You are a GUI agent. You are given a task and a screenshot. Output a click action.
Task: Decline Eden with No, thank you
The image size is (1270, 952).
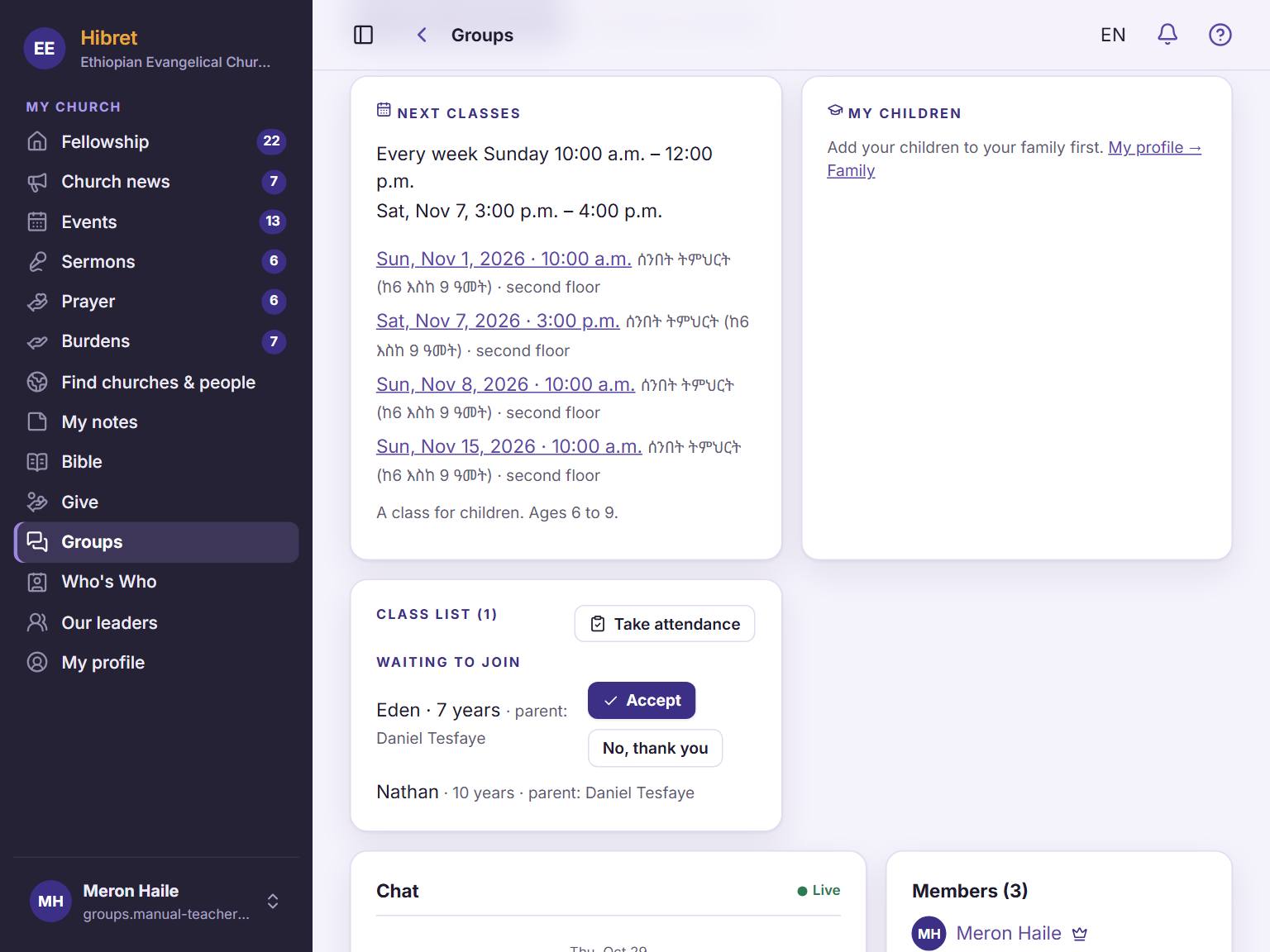point(655,748)
